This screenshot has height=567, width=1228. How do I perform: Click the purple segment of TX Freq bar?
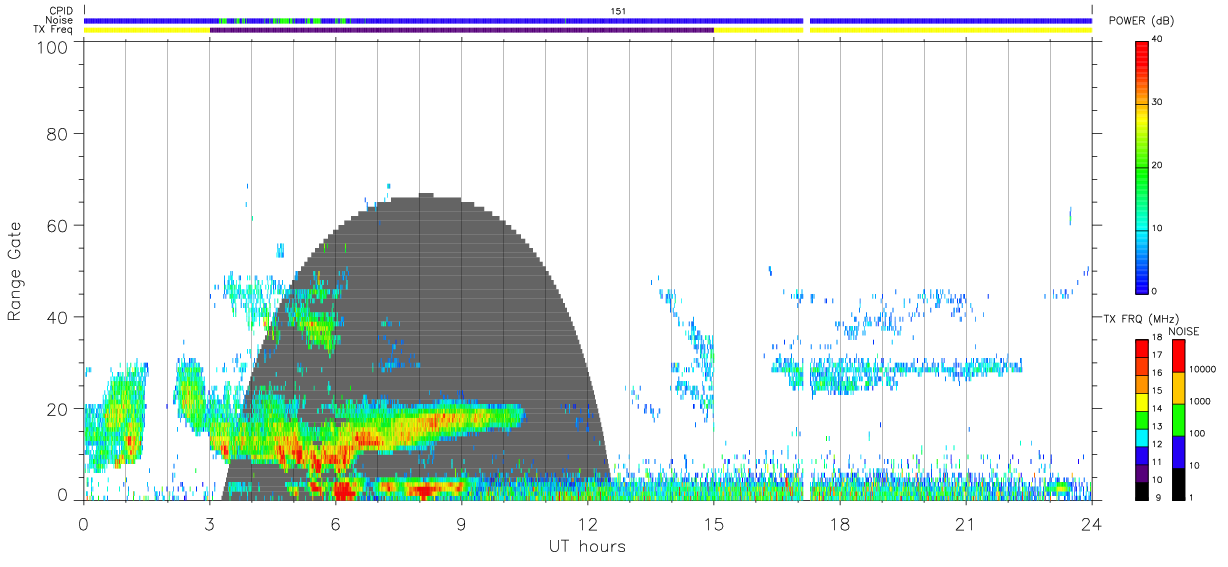(x=462, y=30)
